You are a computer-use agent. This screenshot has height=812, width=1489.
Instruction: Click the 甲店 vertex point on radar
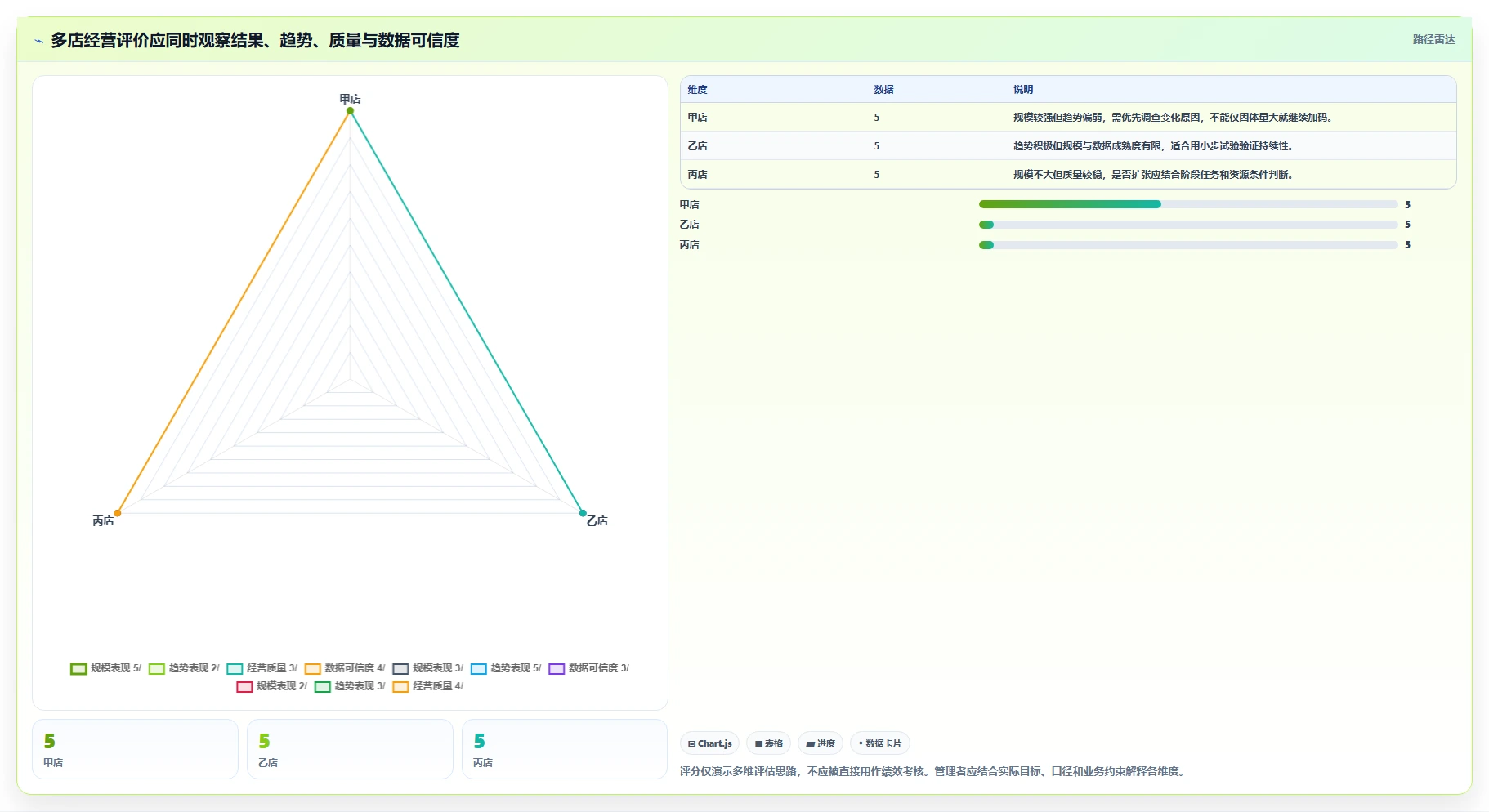tap(350, 111)
